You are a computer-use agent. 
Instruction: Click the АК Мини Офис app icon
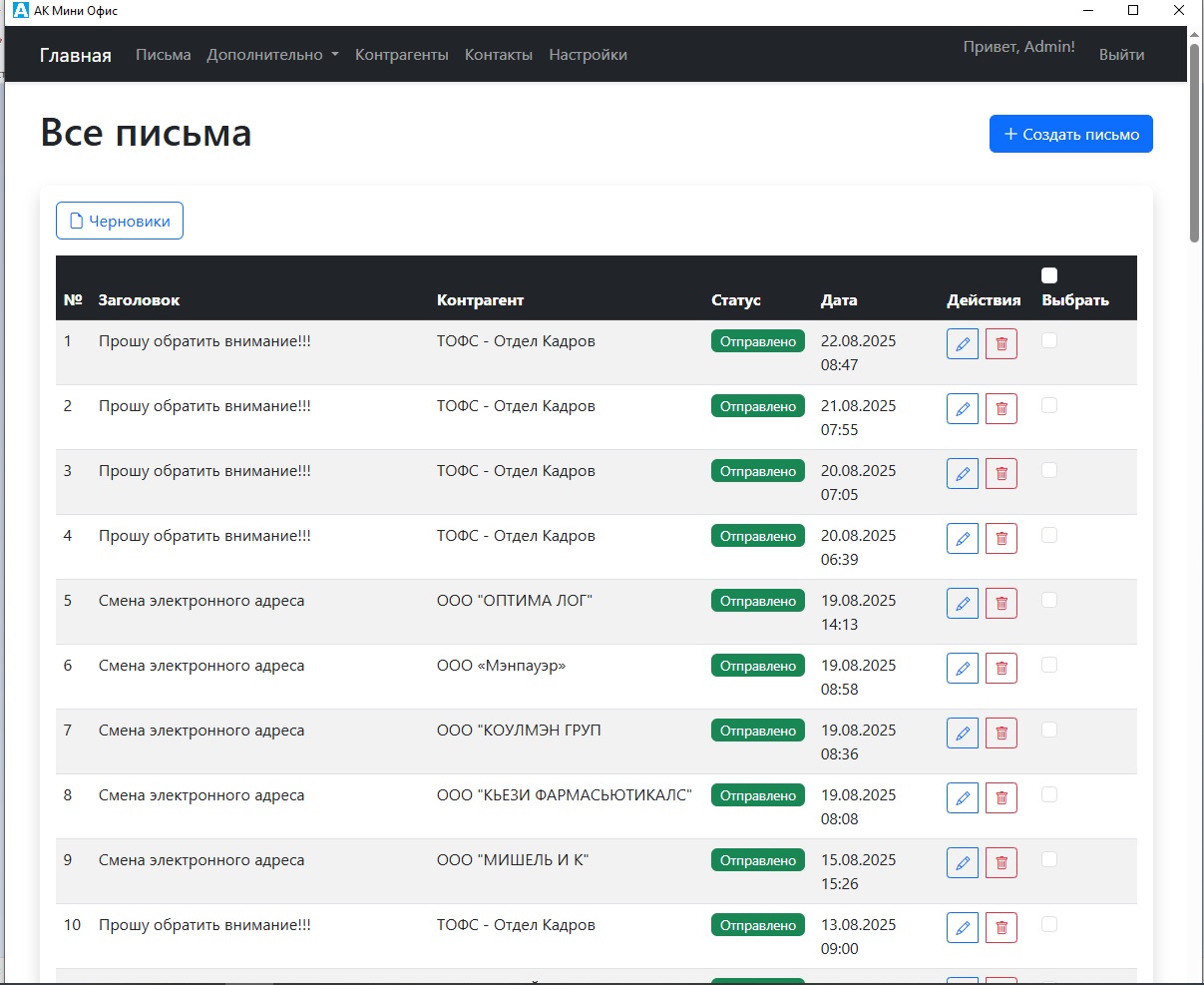[20, 10]
